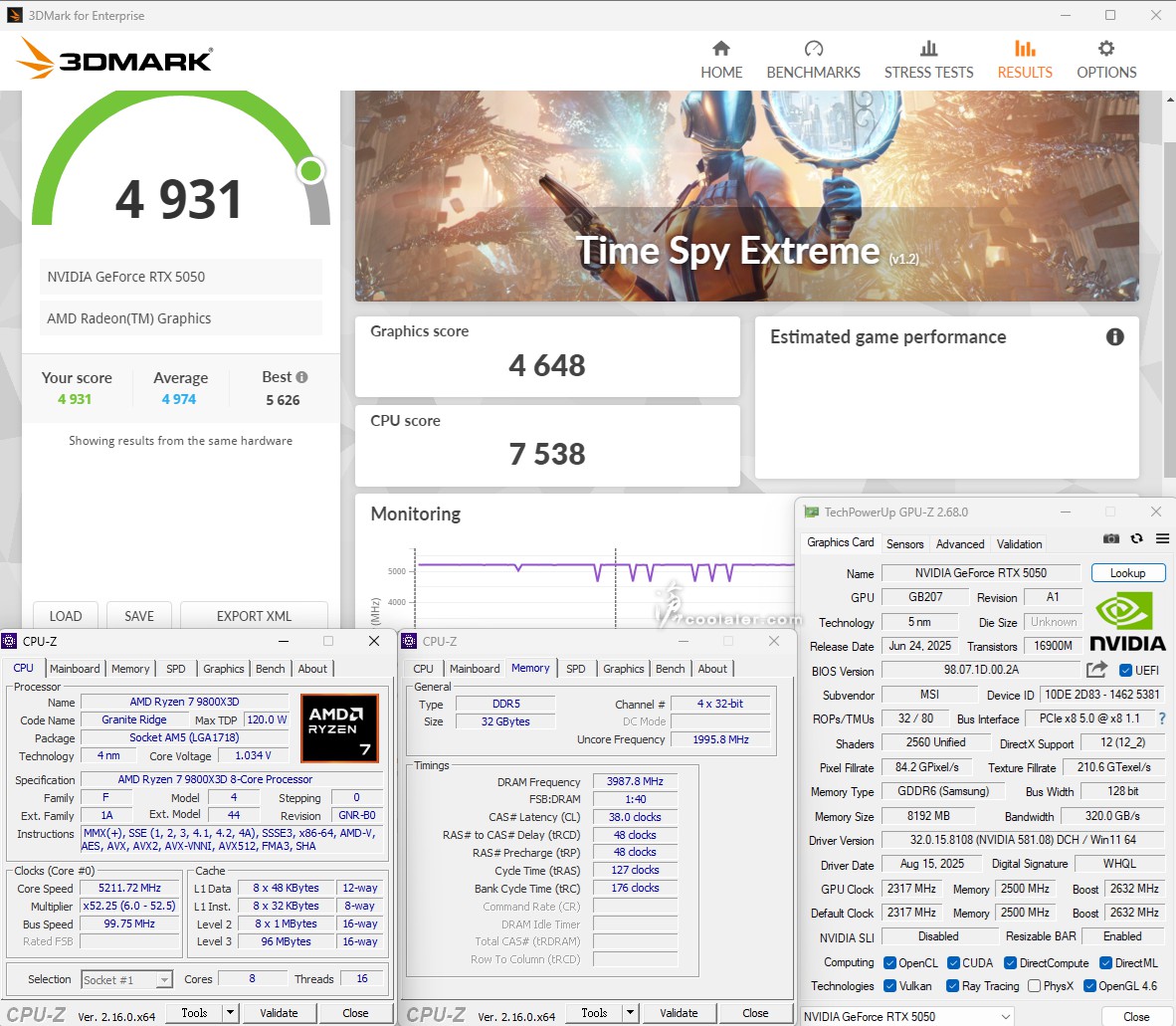The width and height of the screenshot is (1176, 1026).
Task: Click AMD Ryzen 7 logo in CPU-Z
Action: click(339, 727)
